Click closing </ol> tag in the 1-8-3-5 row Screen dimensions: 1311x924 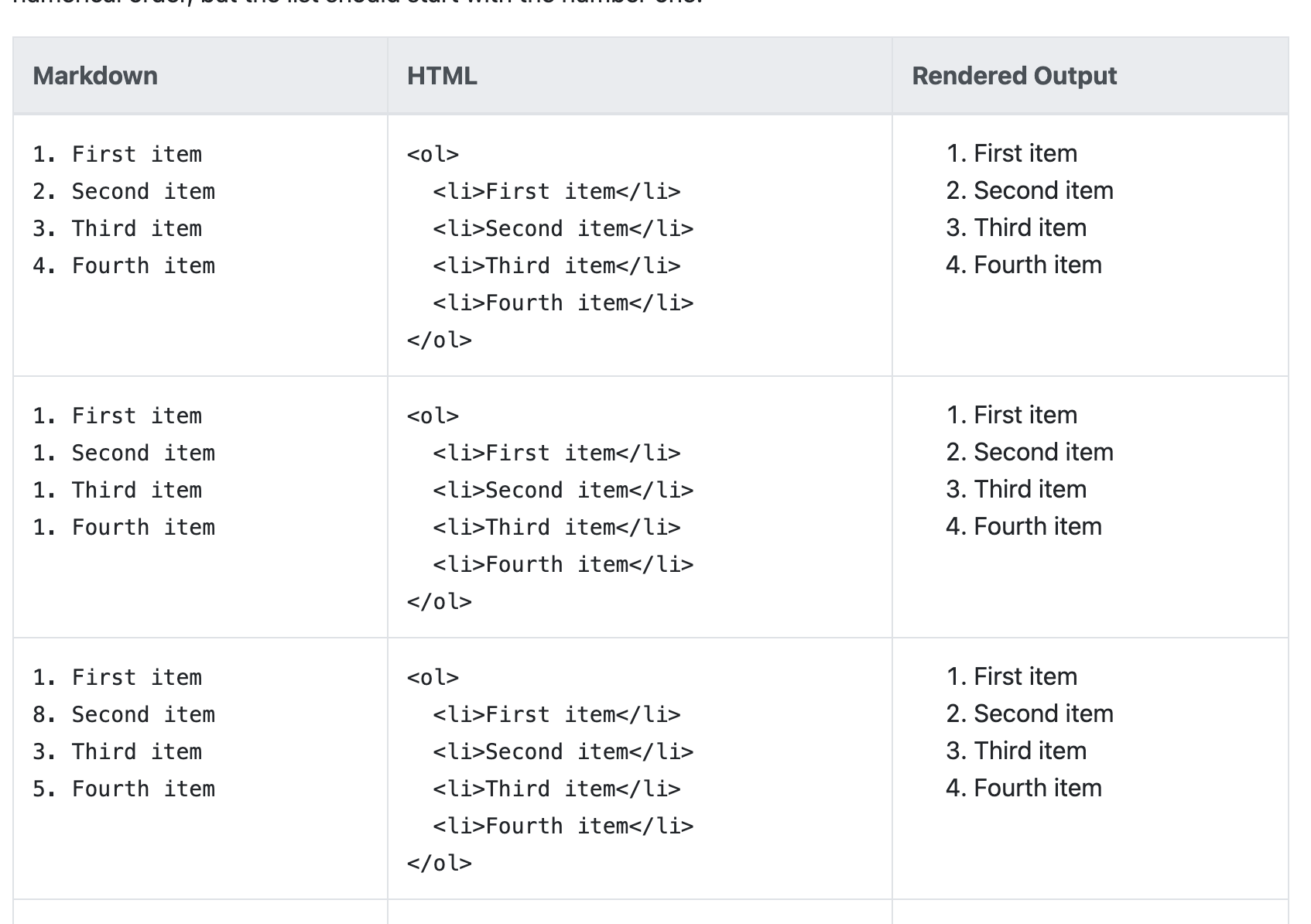(440, 863)
